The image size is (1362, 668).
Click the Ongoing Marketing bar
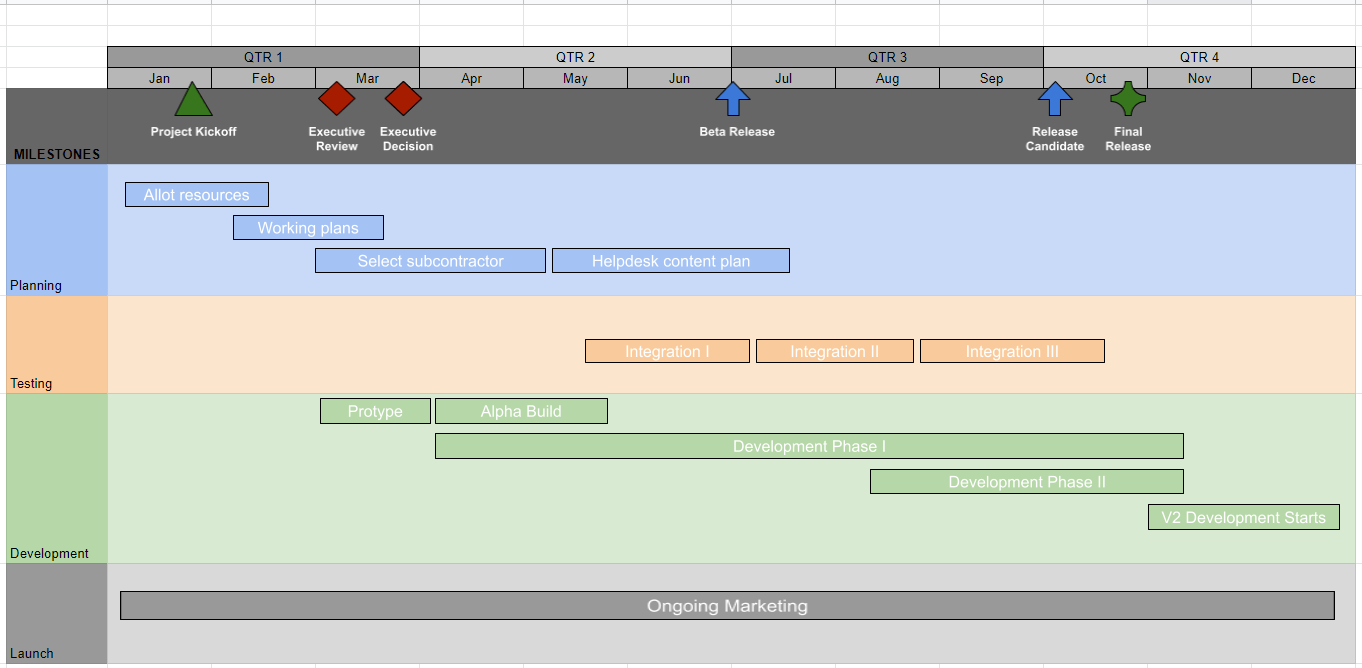point(727,605)
